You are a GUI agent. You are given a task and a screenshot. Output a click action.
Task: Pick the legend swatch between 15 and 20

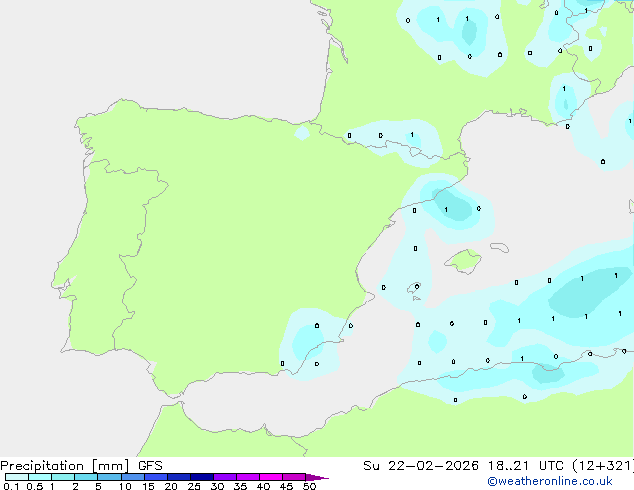tap(156, 477)
